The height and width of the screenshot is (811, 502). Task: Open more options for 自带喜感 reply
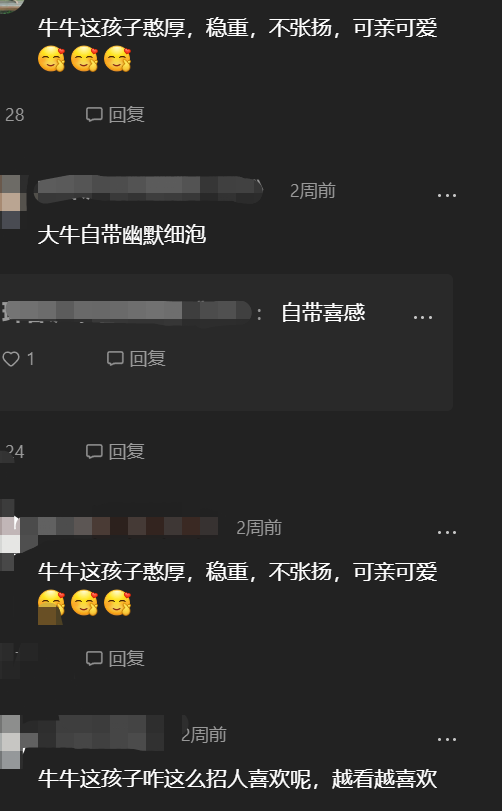click(x=423, y=317)
